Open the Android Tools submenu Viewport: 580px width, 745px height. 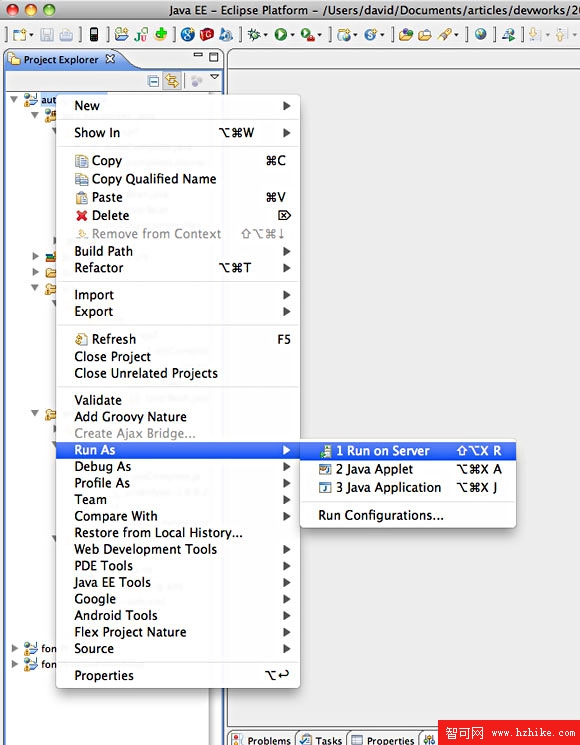point(178,615)
